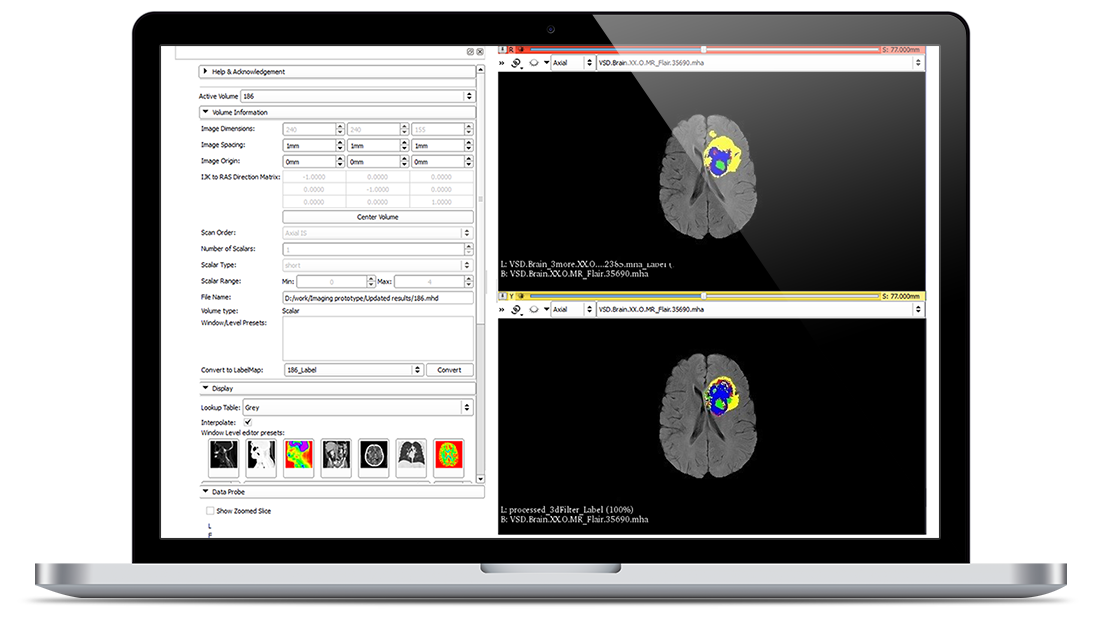
Task: Click the link slice views icon in red viewer
Action: coord(516,63)
